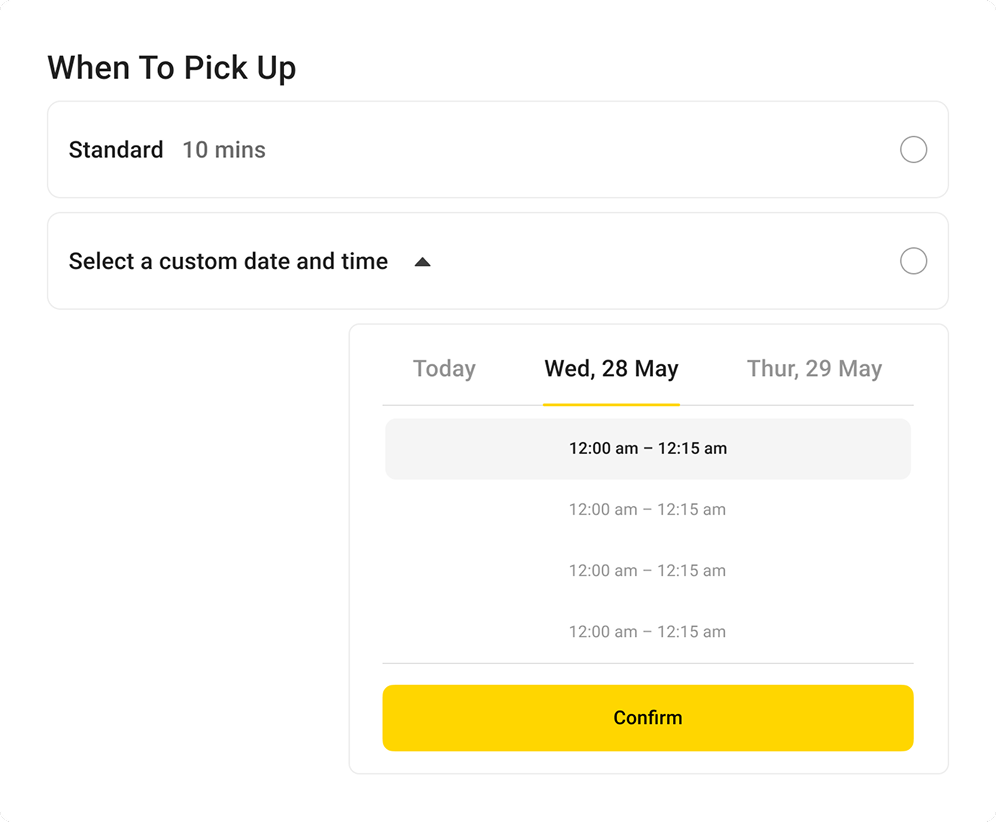This screenshot has height=822, width=996.
Task: Choose the custom date and time radio button
Action: (913, 261)
